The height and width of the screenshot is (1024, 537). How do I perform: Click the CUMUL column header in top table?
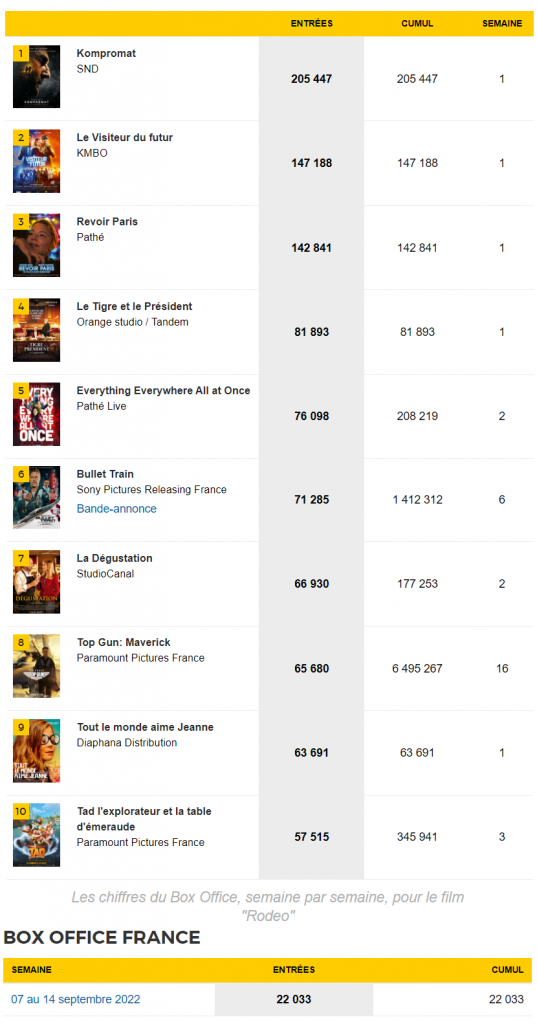pos(417,24)
